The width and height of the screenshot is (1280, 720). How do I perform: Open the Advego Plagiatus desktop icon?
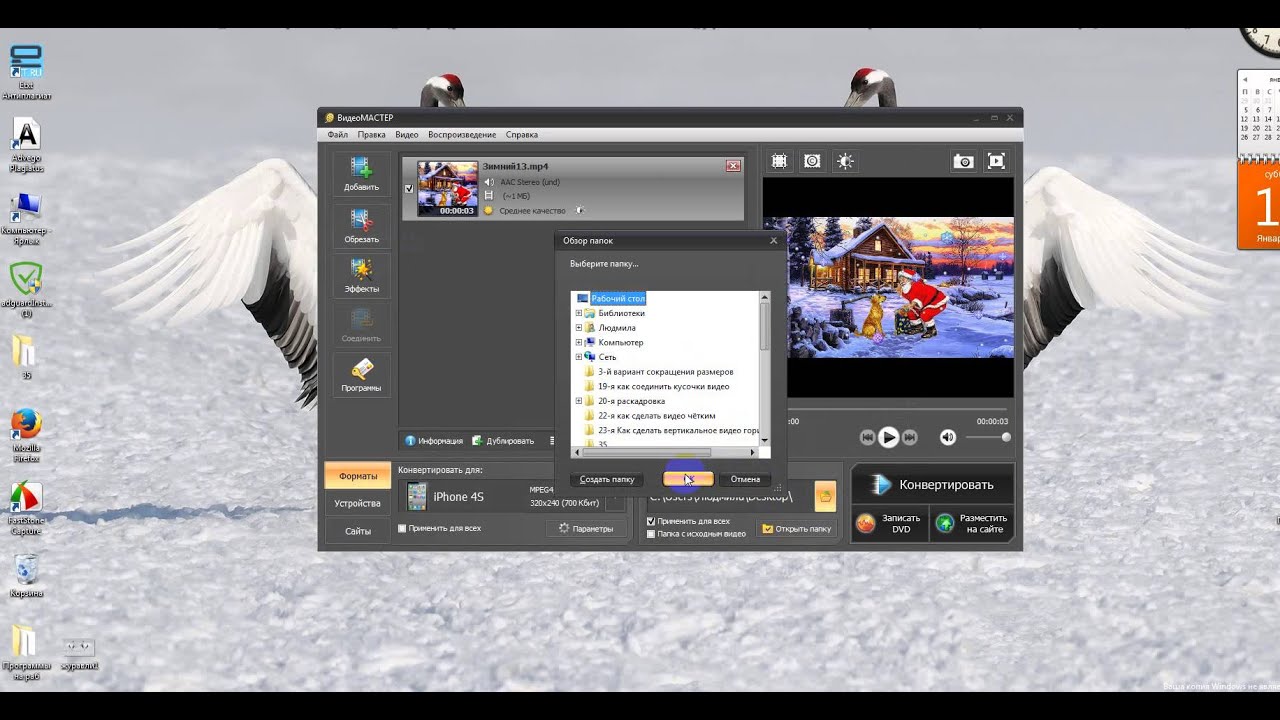[26, 146]
